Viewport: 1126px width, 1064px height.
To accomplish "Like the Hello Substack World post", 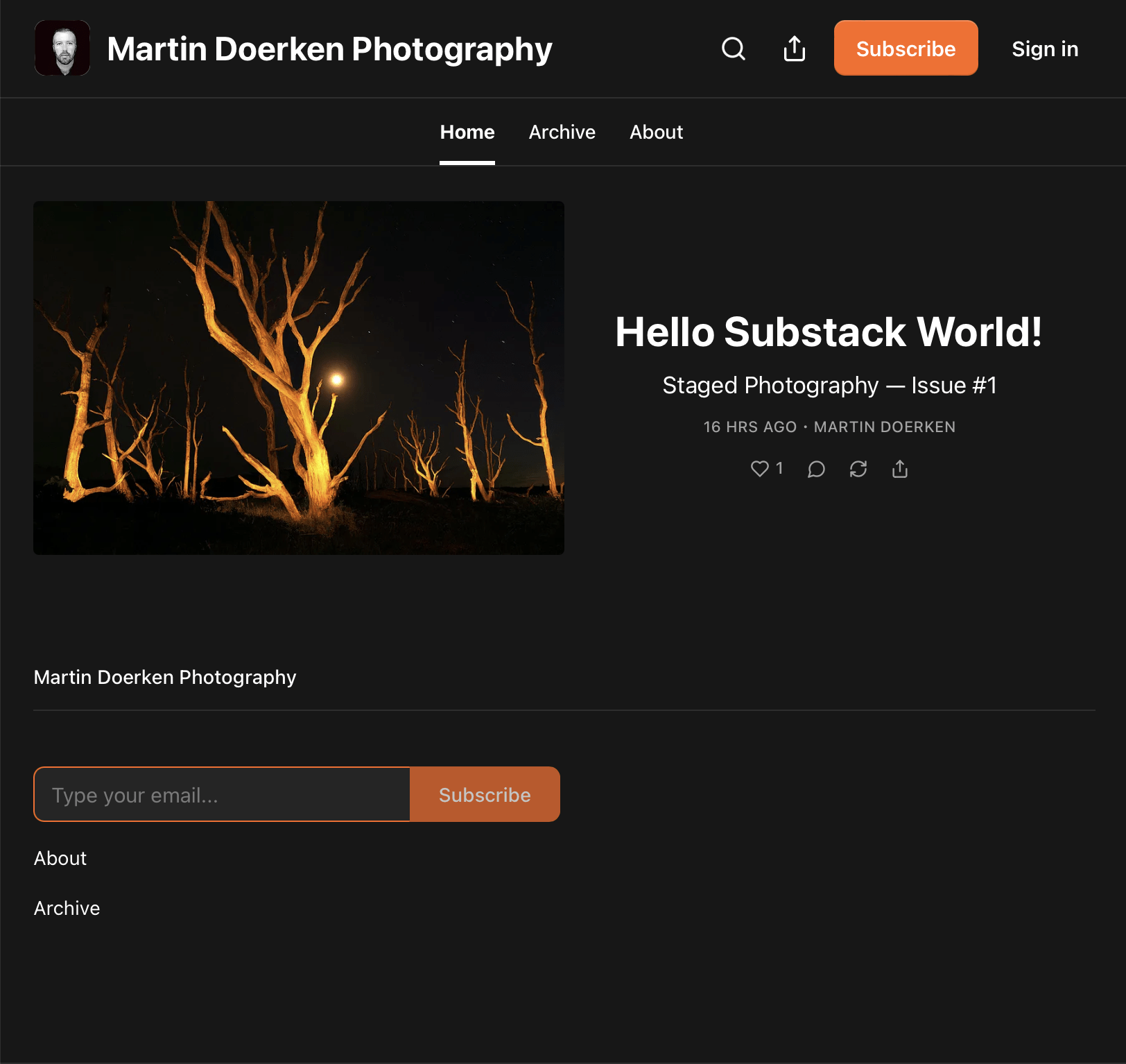I will tap(760, 469).
